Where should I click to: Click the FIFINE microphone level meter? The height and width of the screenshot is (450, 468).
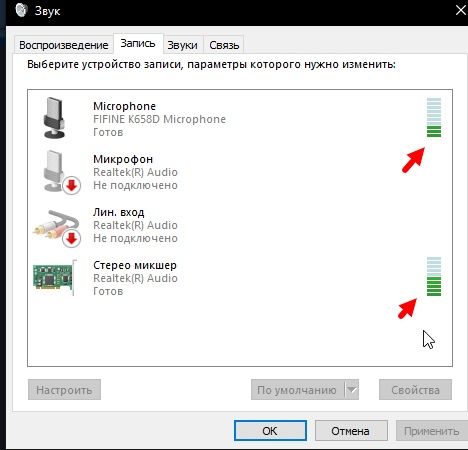click(434, 117)
